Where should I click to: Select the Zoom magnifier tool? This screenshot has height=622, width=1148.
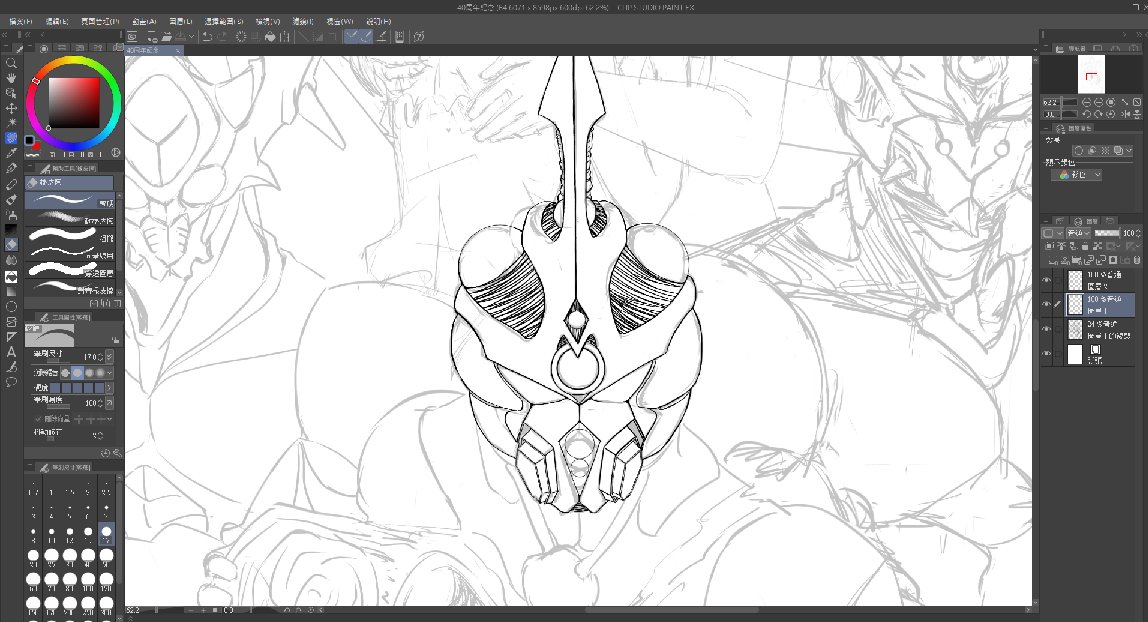pyautogui.click(x=11, y=64)
